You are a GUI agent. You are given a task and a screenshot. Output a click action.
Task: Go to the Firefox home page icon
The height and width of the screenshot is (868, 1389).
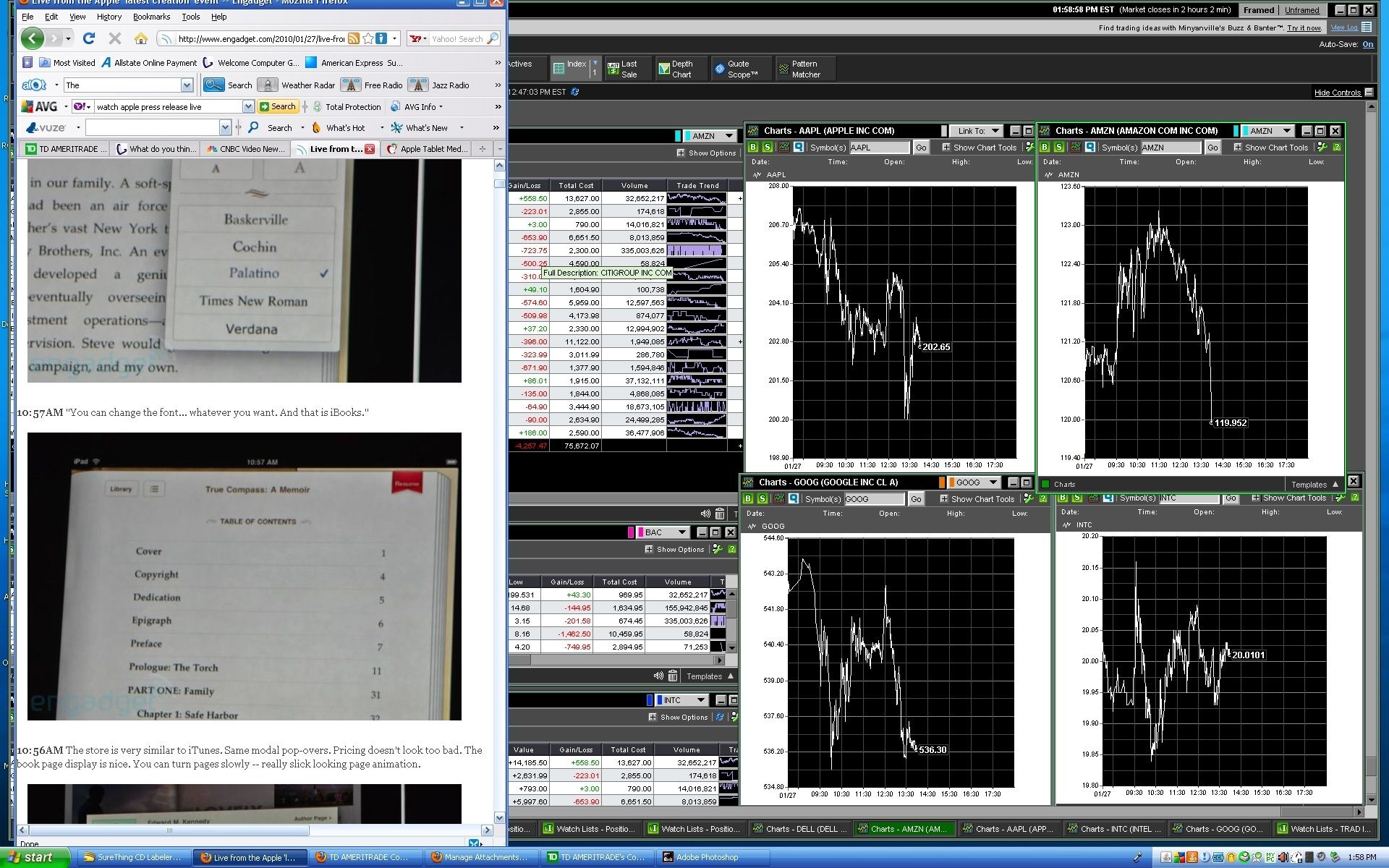(141, 38)
